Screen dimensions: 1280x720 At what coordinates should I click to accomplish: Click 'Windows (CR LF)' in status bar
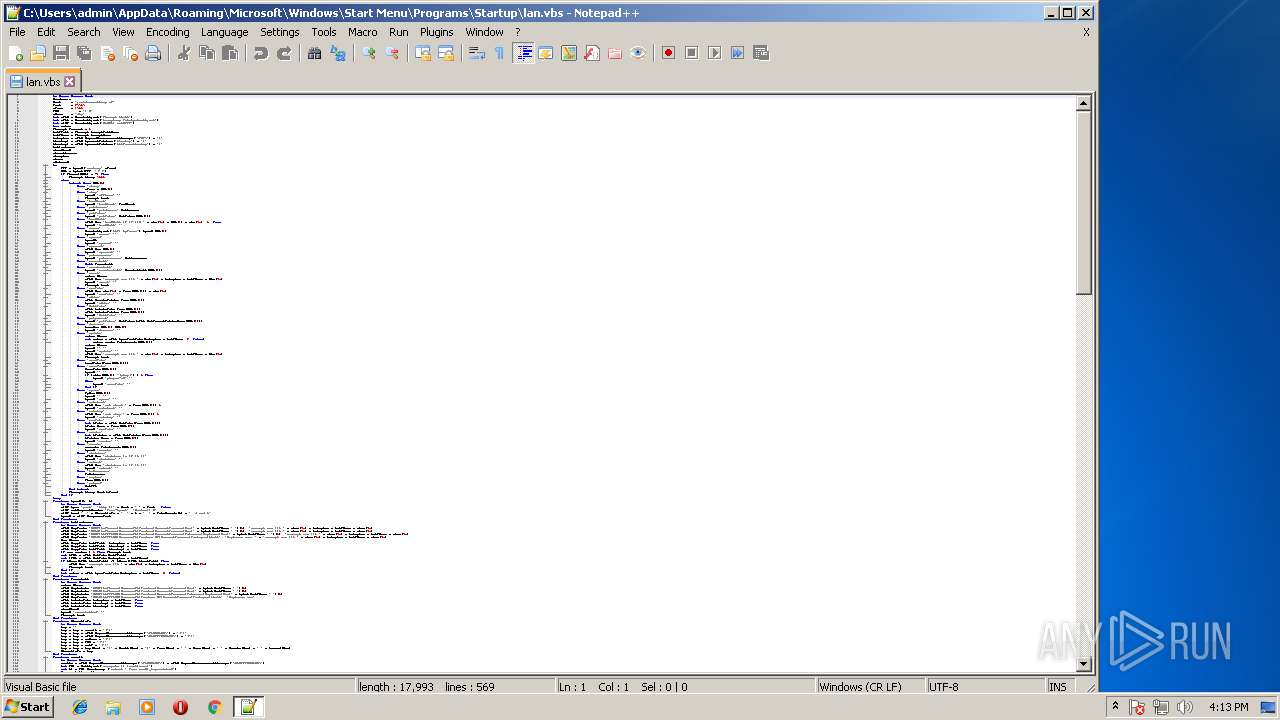860,687
